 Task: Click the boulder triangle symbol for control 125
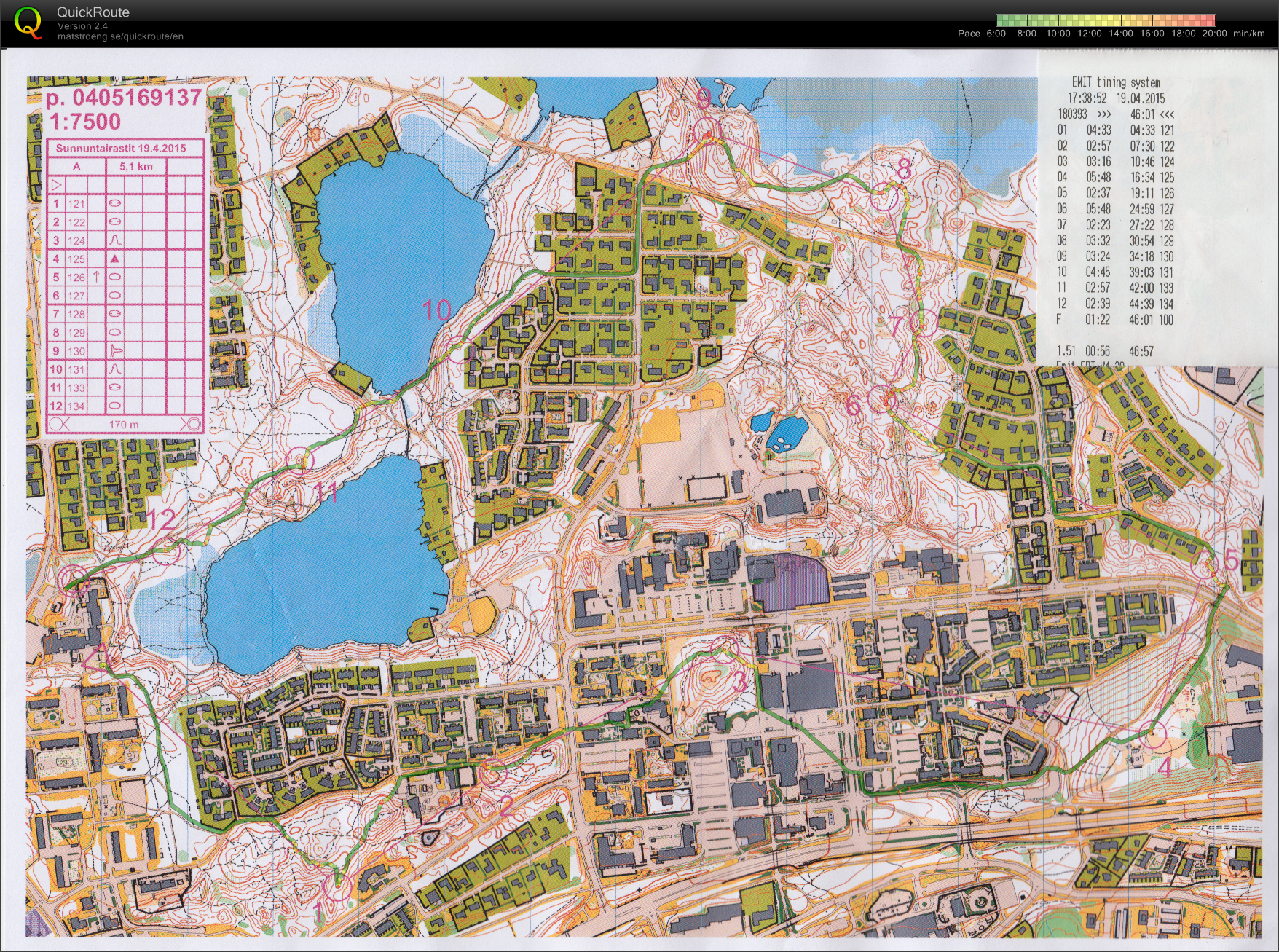tap(114, 259)
